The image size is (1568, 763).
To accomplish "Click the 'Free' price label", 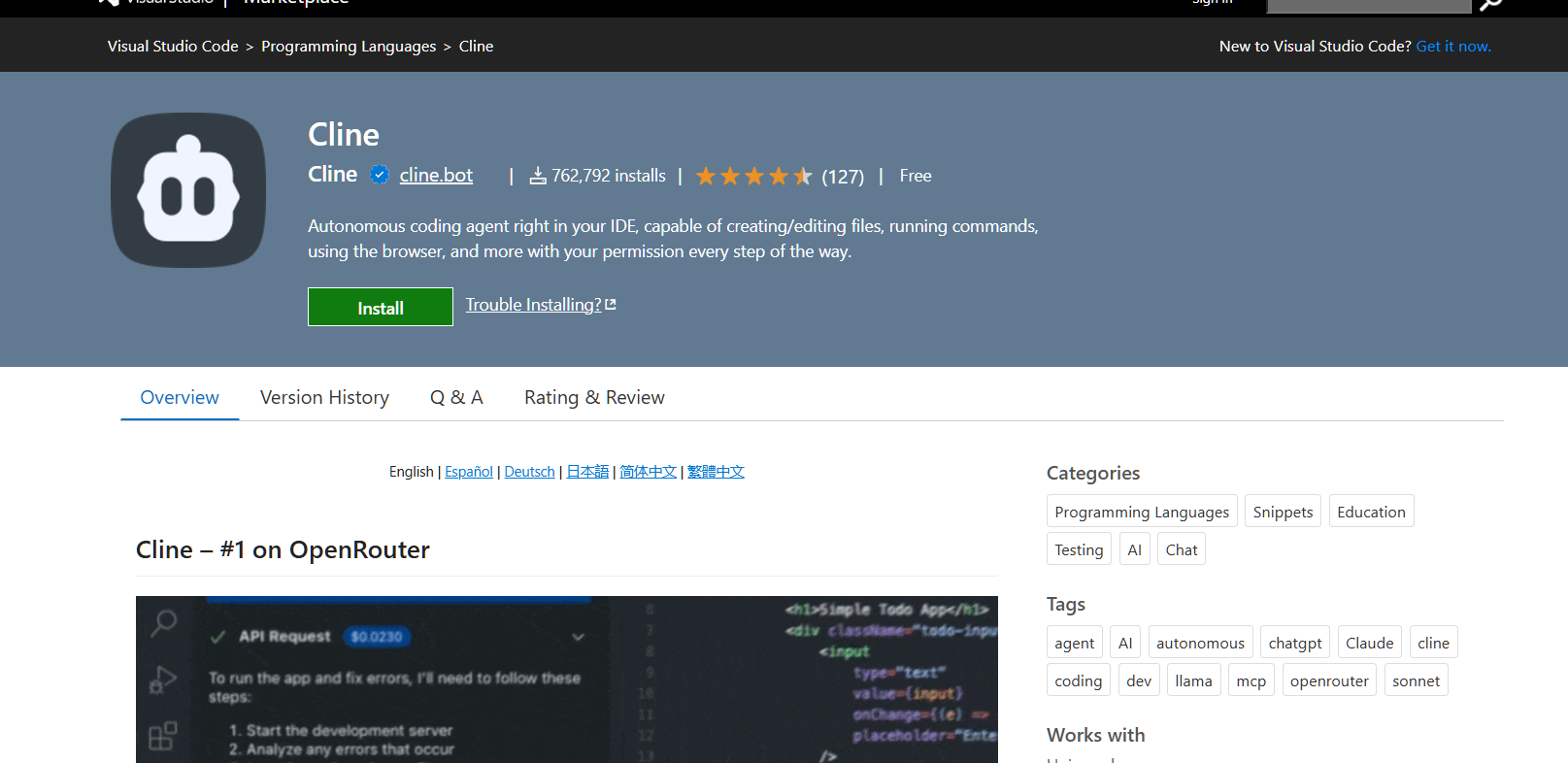I will click(x=916, y=176).
